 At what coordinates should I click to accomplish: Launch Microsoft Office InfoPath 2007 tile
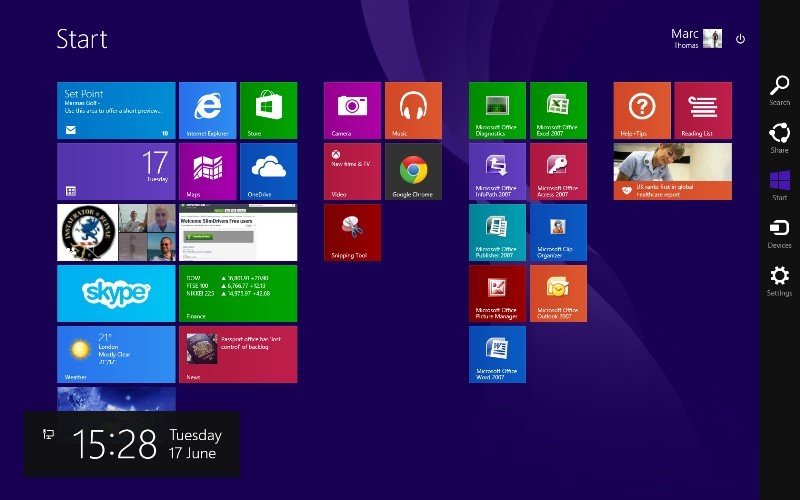pyautogui.click(x=497, y=171)
